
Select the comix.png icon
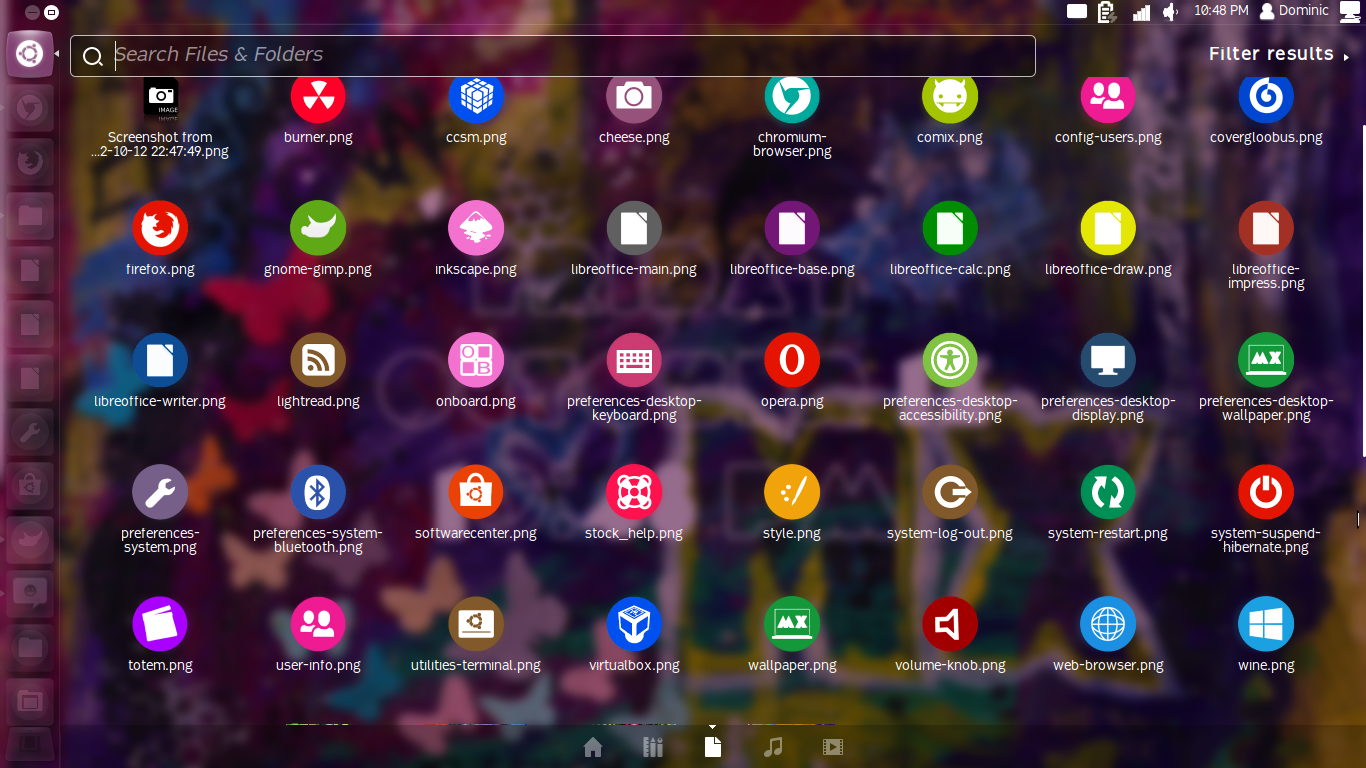(x=950, y=98)
